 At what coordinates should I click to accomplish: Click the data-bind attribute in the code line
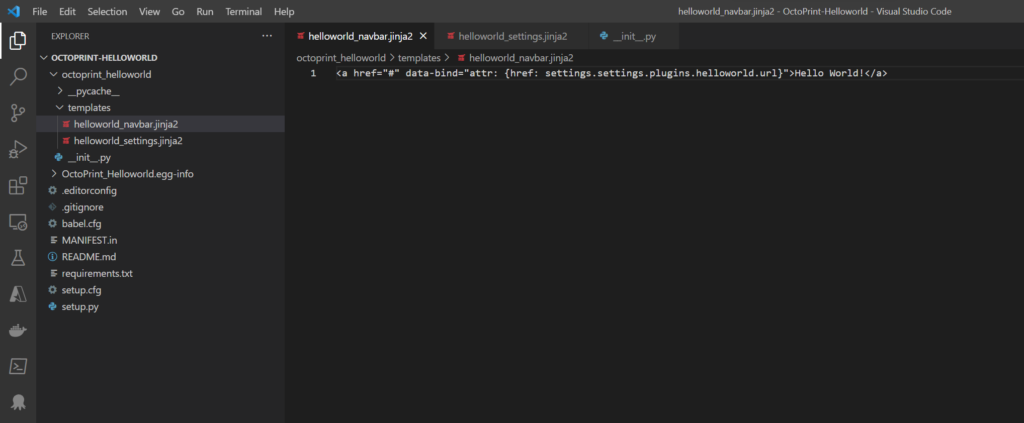coord(431,73)
